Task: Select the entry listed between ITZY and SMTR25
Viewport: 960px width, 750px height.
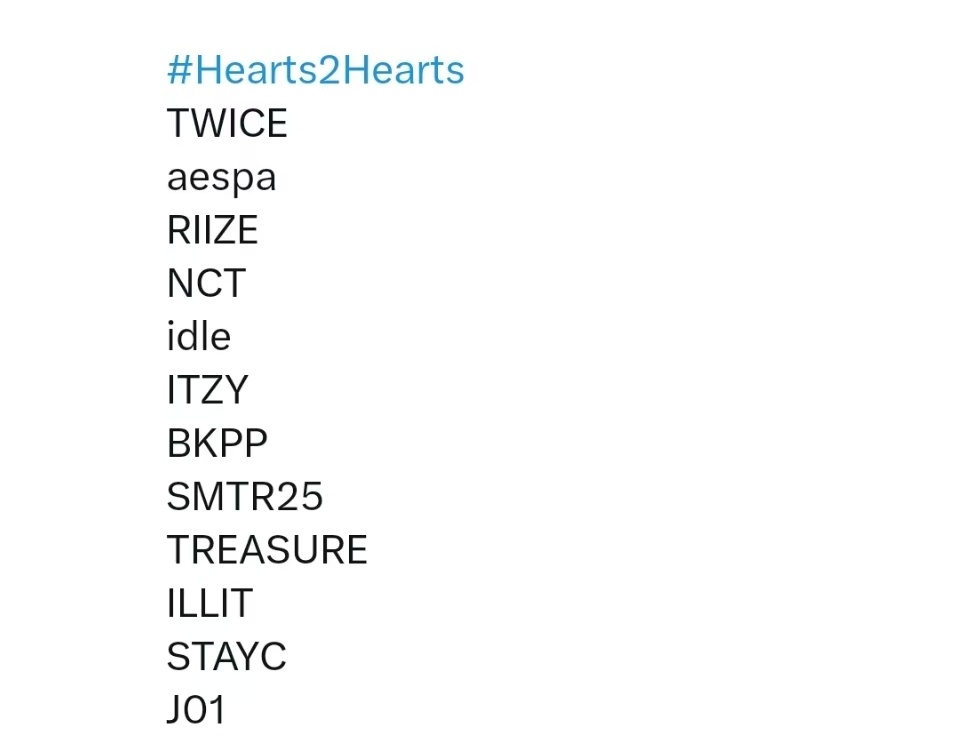Action: 217,443
